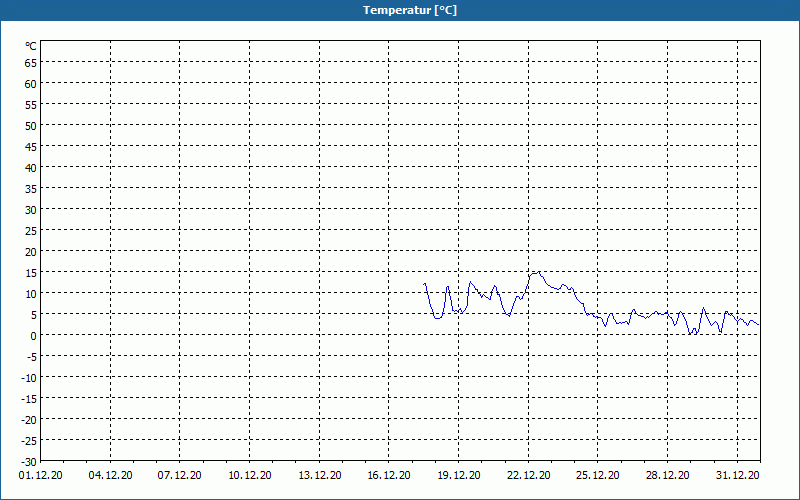Click the start of the blue temperature curve
Image resolution: width=800 pixels, height=500 pixels.
[x=424, y=284]
